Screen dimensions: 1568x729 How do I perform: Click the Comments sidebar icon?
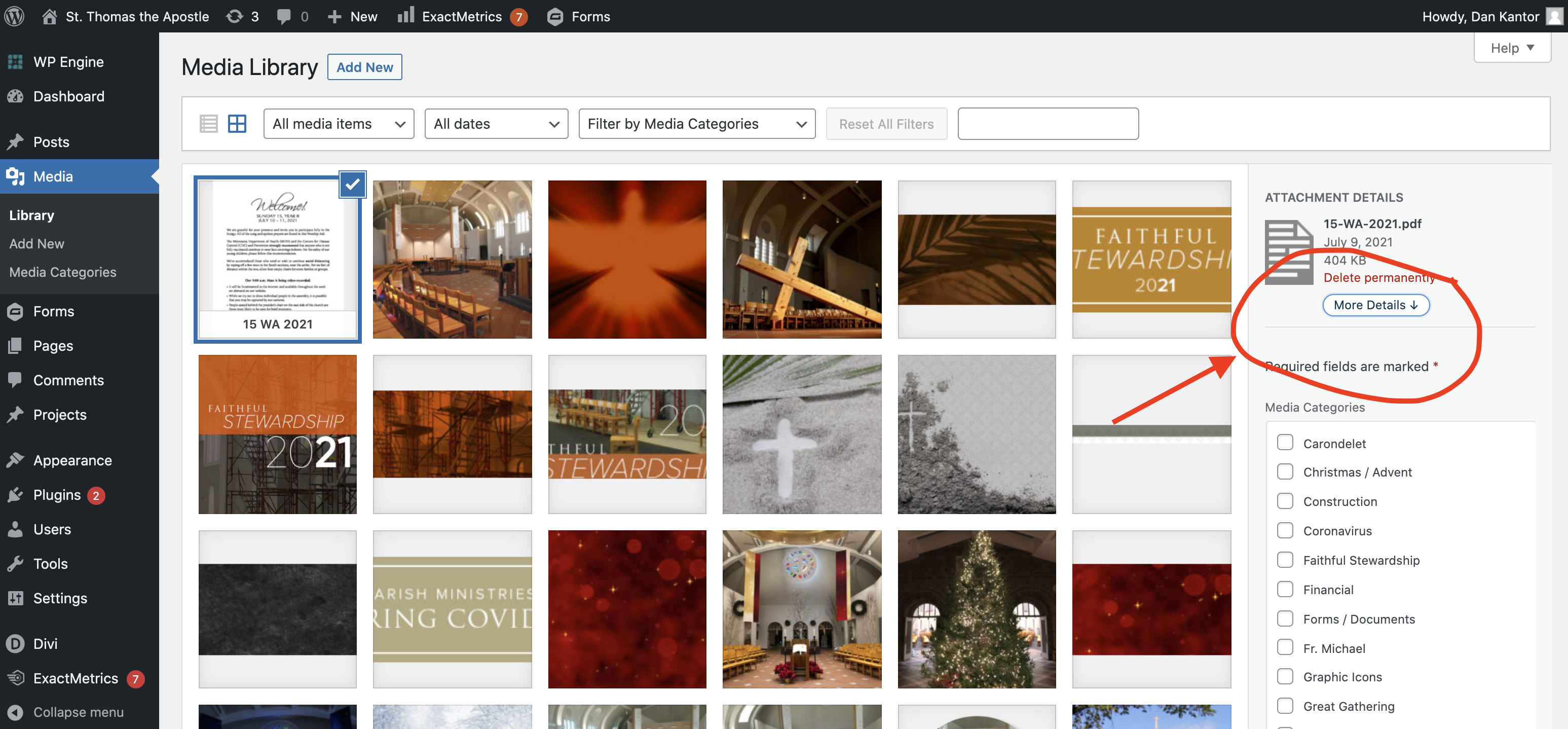(x=16, y=380)
